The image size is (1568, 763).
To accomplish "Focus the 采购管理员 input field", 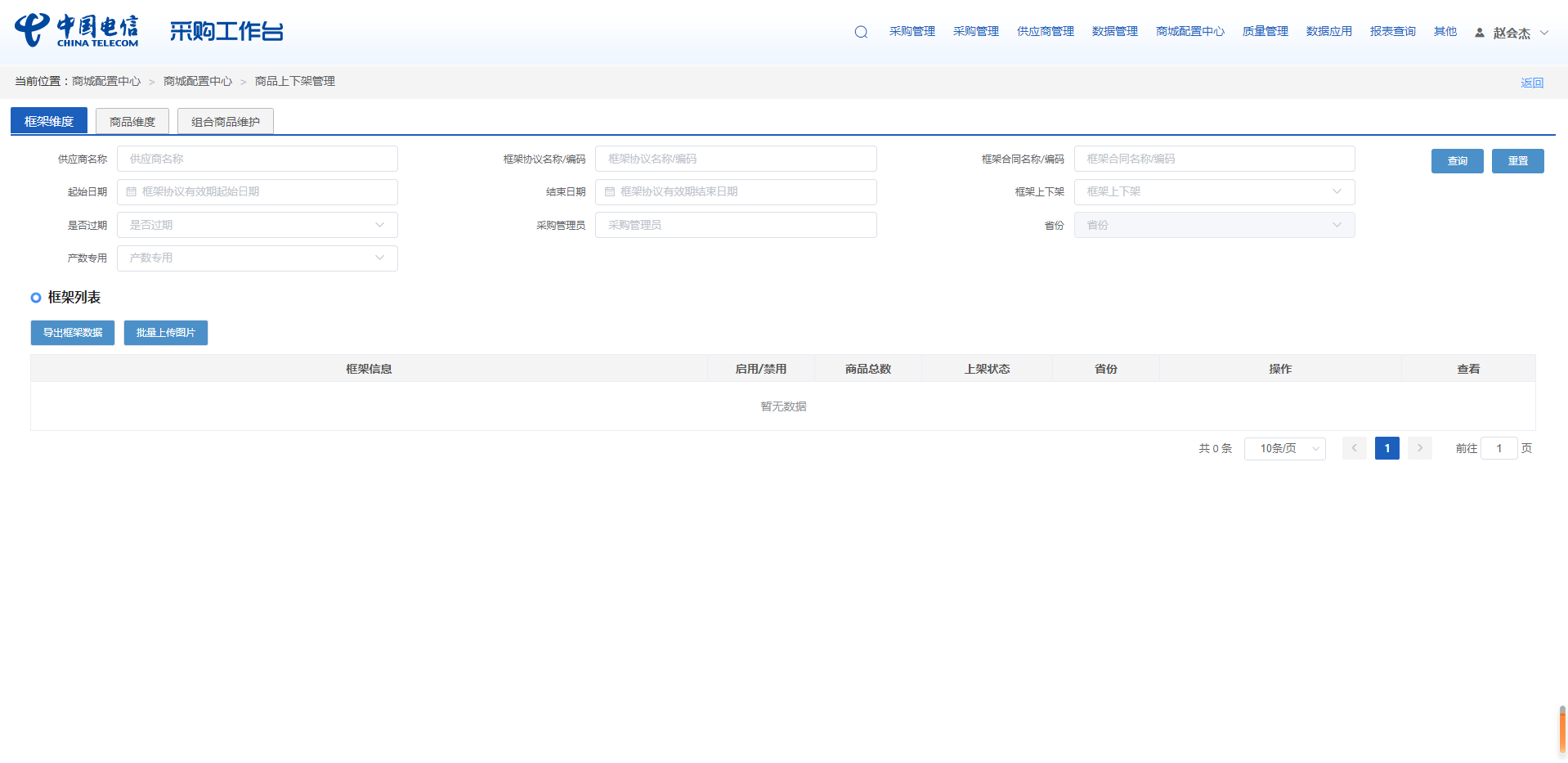I will coord(736,225).
